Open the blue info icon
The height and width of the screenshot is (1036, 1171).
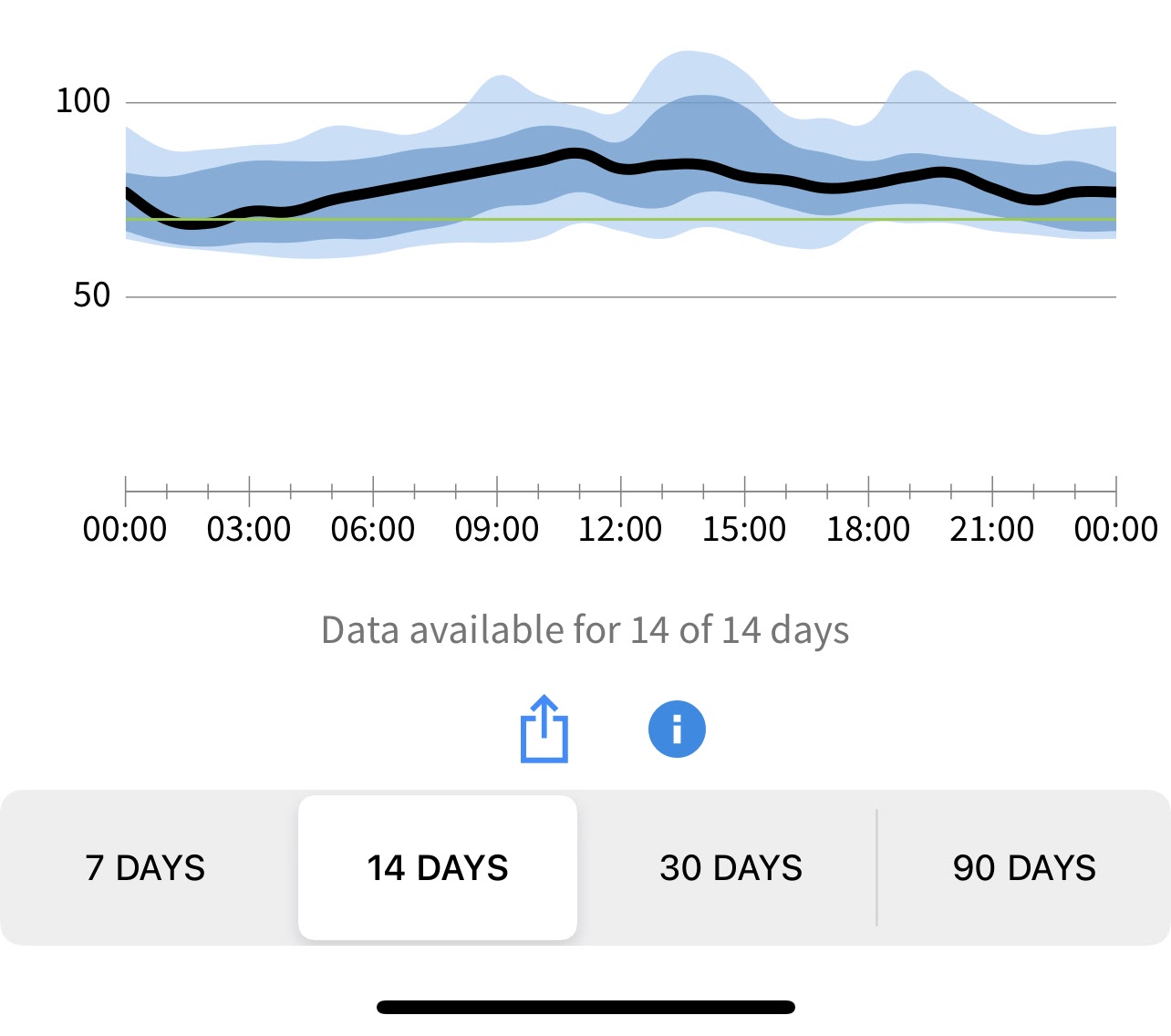click(677, 730)
